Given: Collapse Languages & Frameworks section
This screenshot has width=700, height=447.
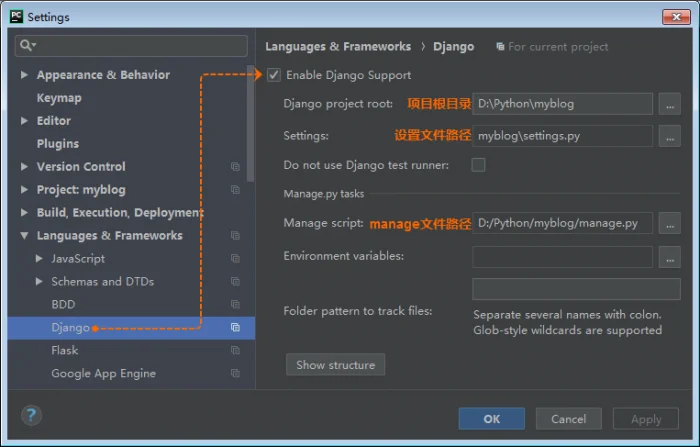Looking at the screenshot, I should (x=24, y=235).
